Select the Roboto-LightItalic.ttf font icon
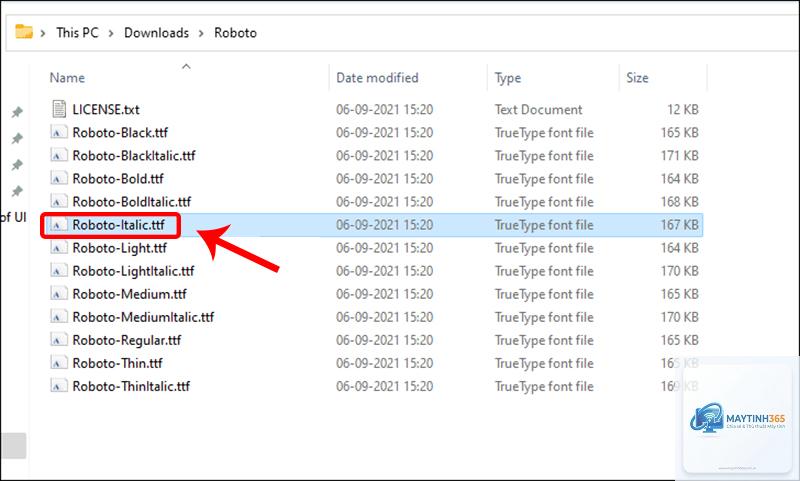 point(59,270)
